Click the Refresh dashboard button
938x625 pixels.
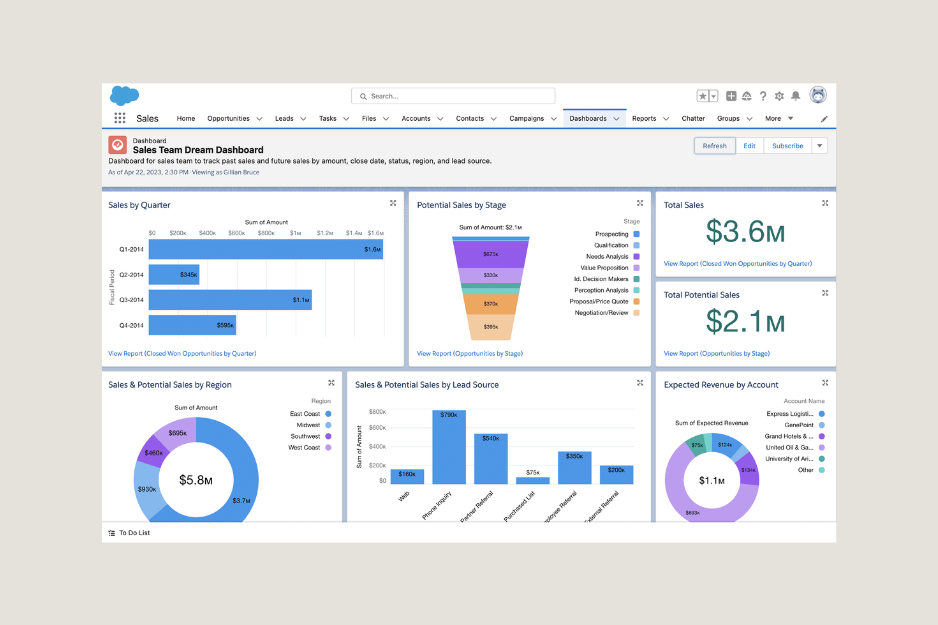pyautogui.click(x=714, y=144)
